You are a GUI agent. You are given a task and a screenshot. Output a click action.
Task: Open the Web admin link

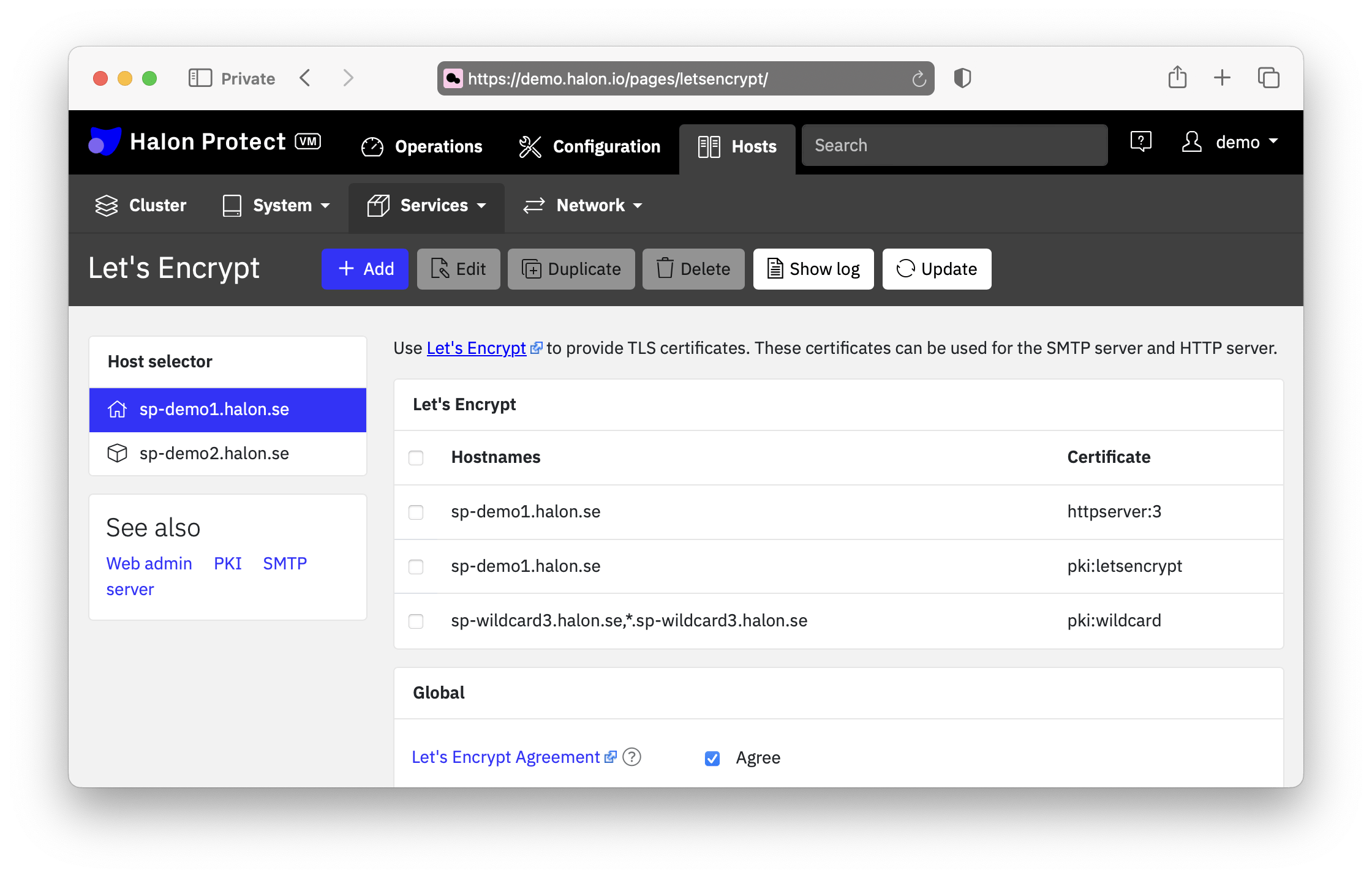coord(149,563)
